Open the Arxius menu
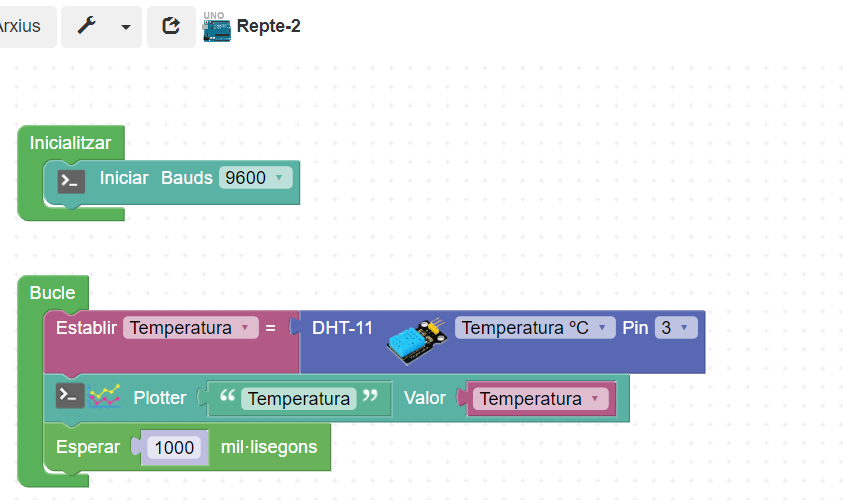The image size is (843, 500). pyautogui.click(x=20, y=26)
